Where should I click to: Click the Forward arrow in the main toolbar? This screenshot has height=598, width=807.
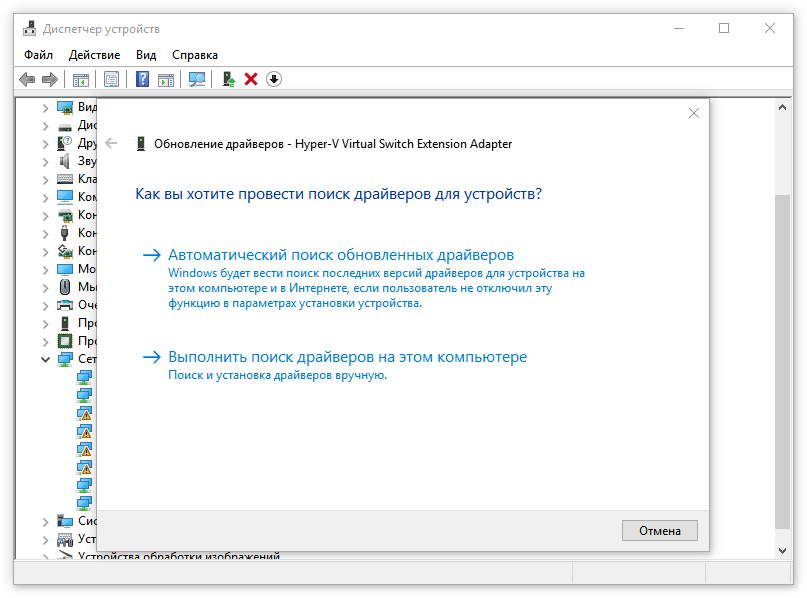click(x=50, y=79)
